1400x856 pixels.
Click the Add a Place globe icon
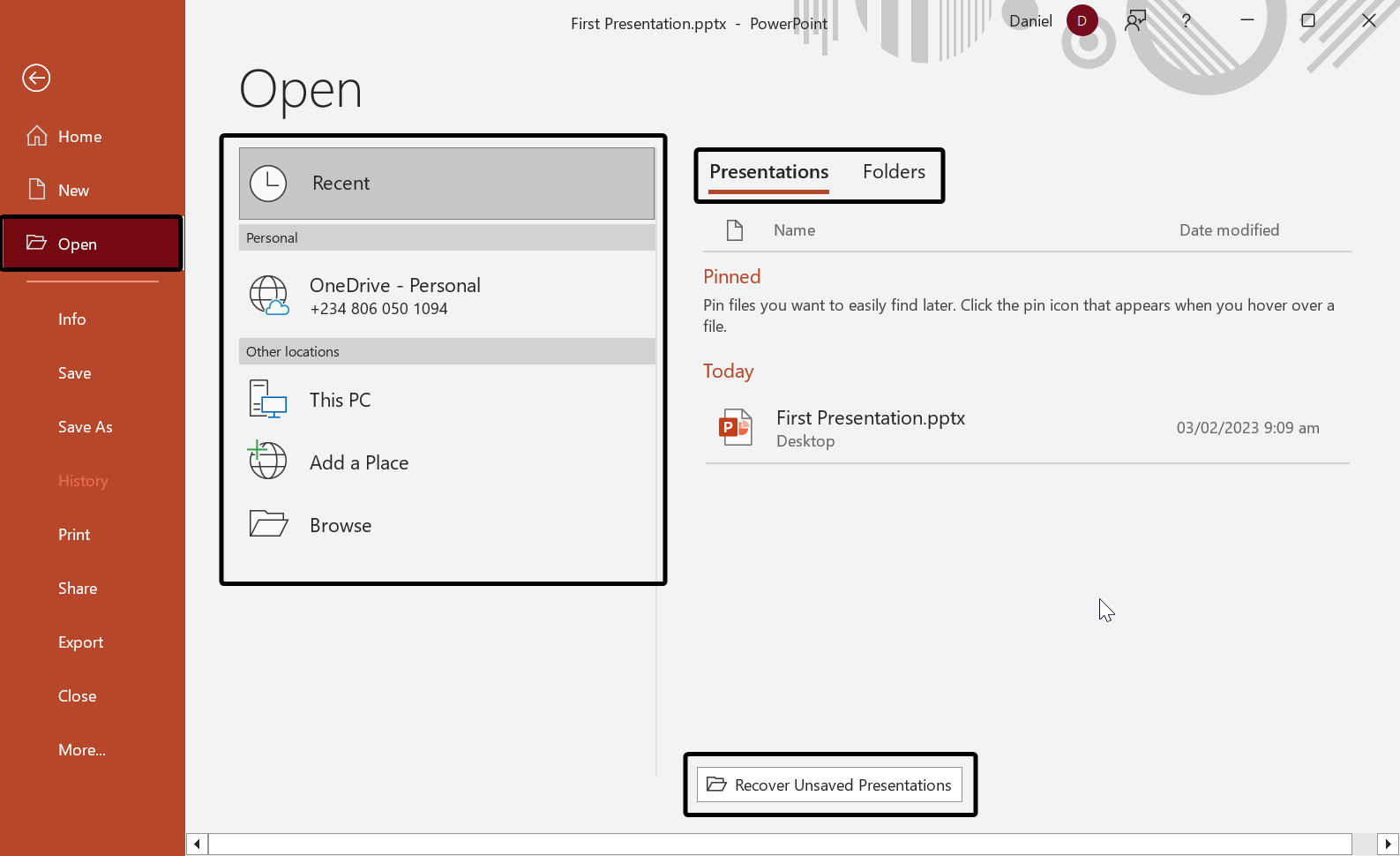[267, 461]
